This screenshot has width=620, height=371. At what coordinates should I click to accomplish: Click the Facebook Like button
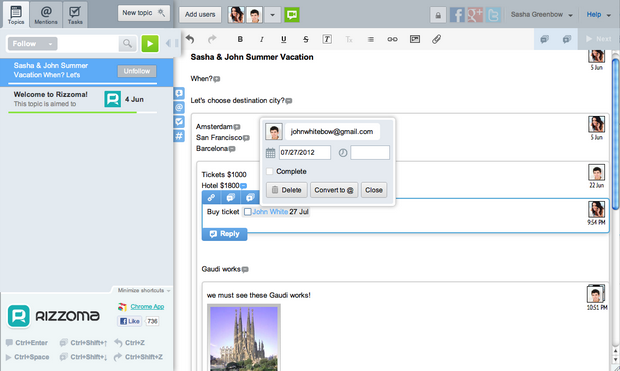coord(130,321)
